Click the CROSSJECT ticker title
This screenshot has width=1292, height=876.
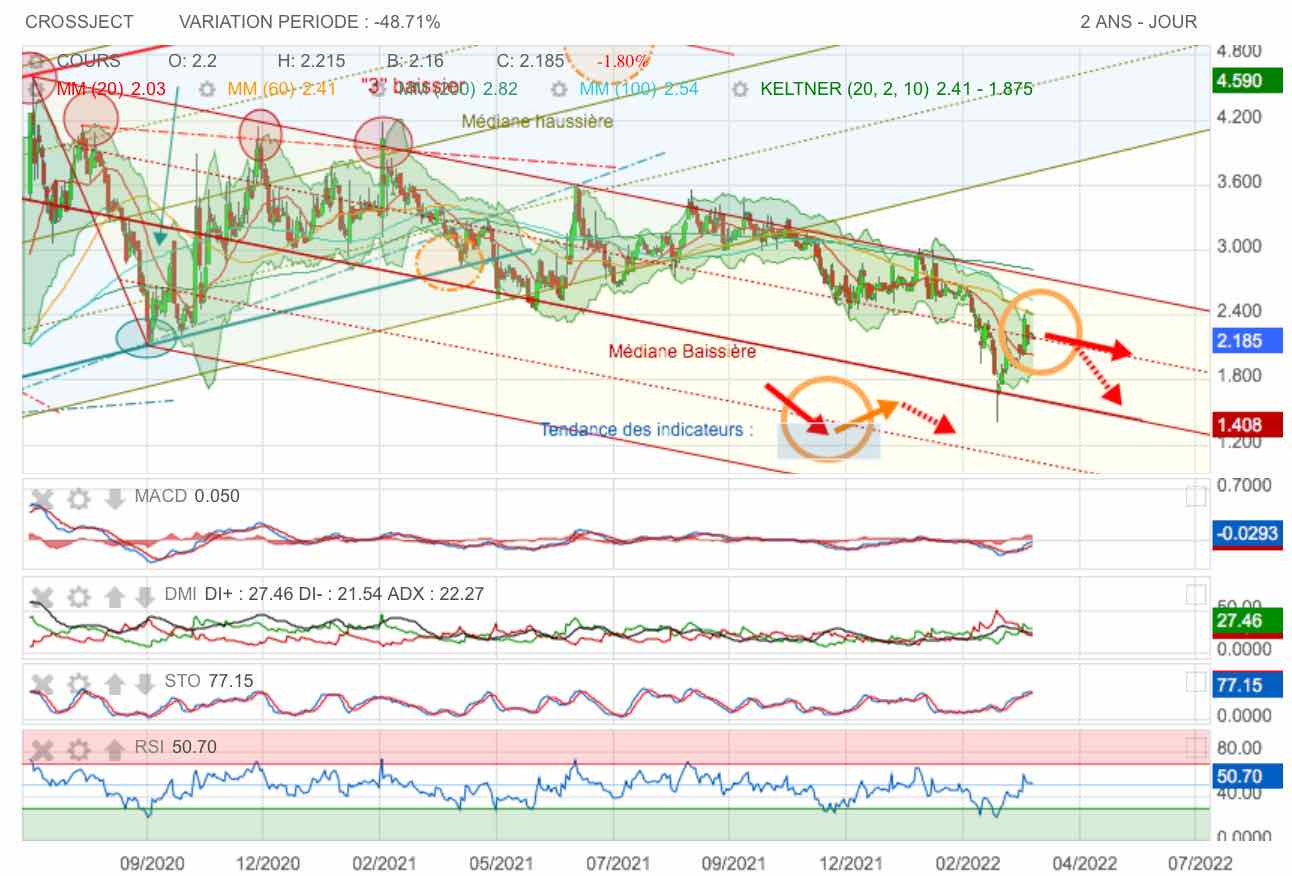(79, 22)
